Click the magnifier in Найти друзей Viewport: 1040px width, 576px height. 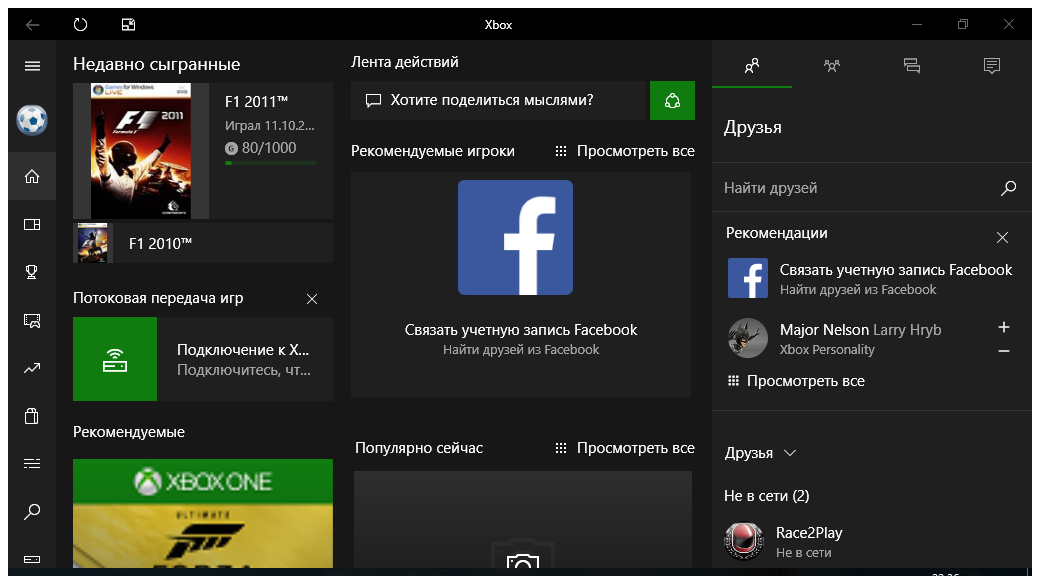pos(1008,188)
